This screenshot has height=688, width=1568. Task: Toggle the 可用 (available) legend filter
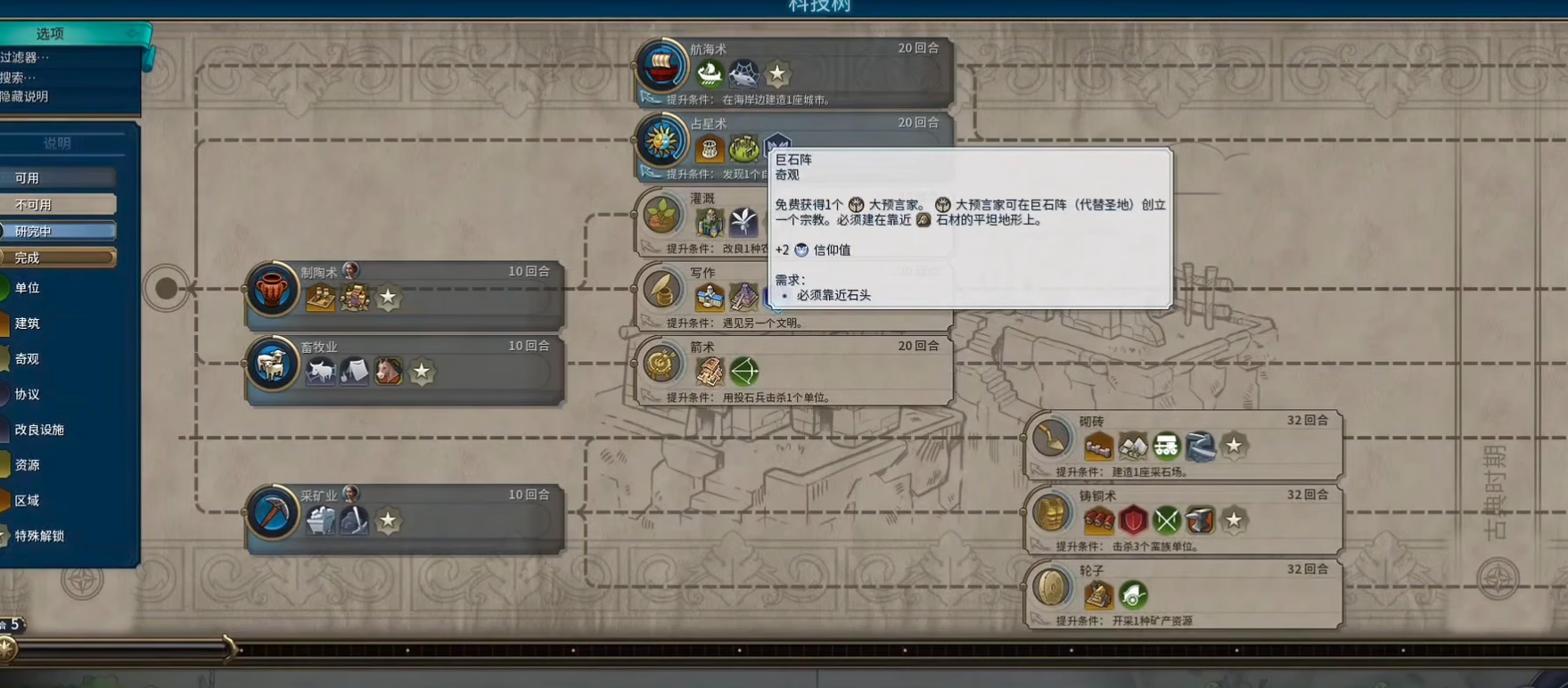(x=58, y=178)
